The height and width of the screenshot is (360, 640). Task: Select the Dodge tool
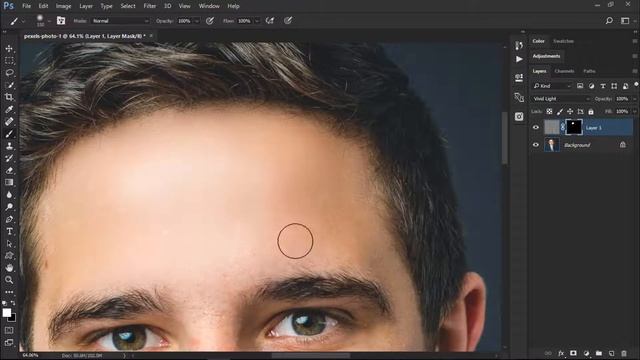tap(9, 207)
